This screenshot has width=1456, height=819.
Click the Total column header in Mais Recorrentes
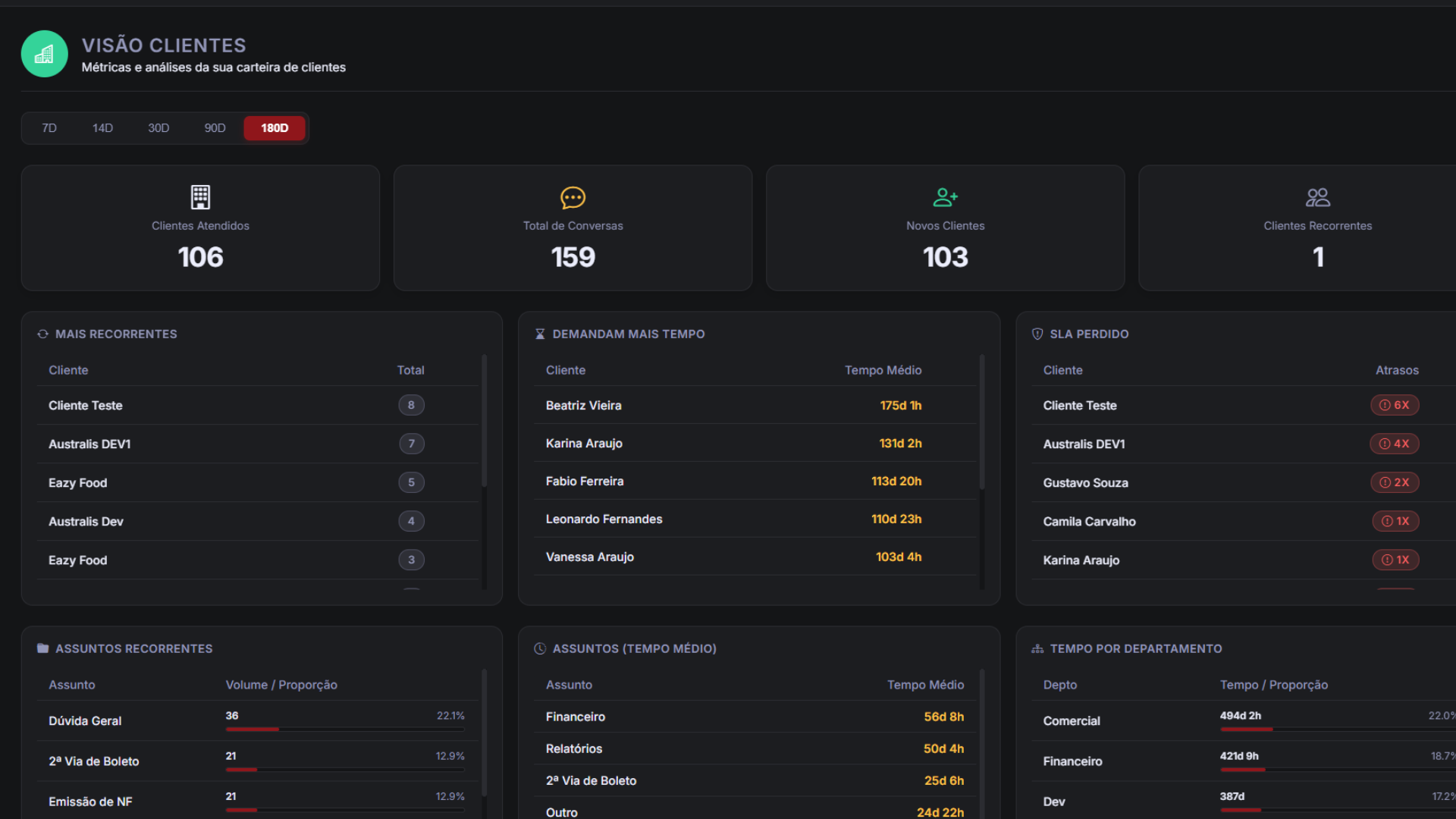click(x=410, y=370)
